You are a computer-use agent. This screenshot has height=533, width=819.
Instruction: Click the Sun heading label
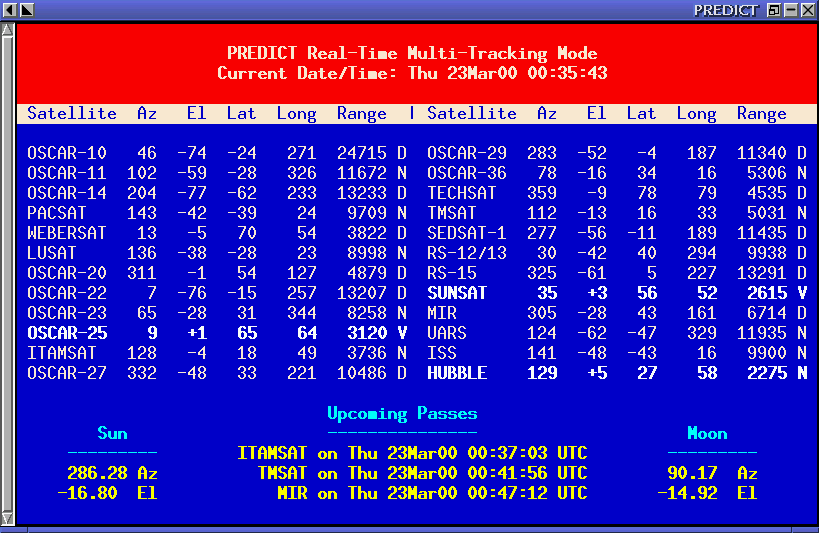click(112, 433)
